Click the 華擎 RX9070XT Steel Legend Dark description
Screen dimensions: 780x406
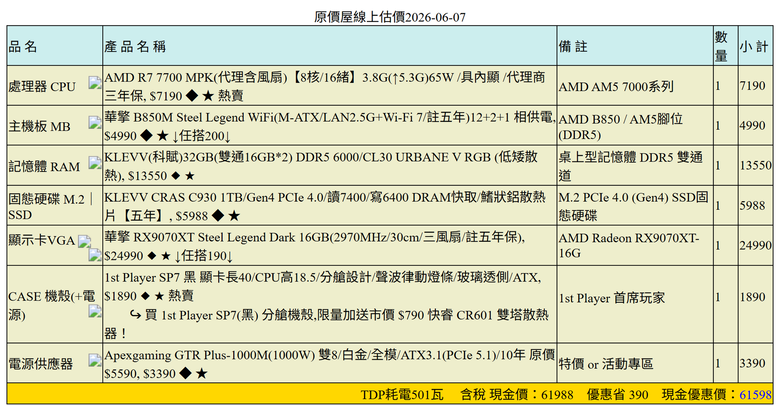[x=315, y=246]
